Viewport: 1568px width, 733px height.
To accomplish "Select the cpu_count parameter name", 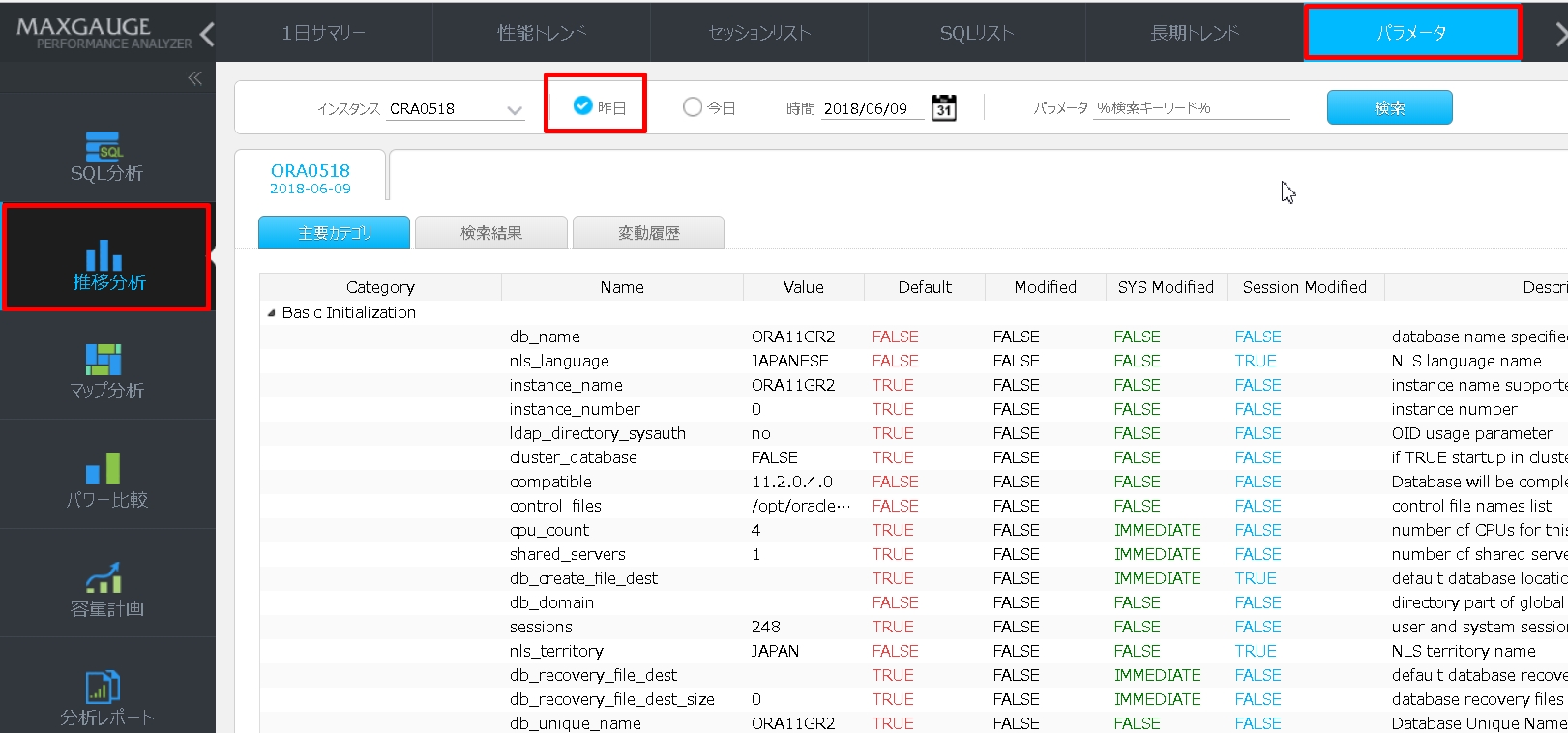I will pyautogui.click(x=549, y=530).
